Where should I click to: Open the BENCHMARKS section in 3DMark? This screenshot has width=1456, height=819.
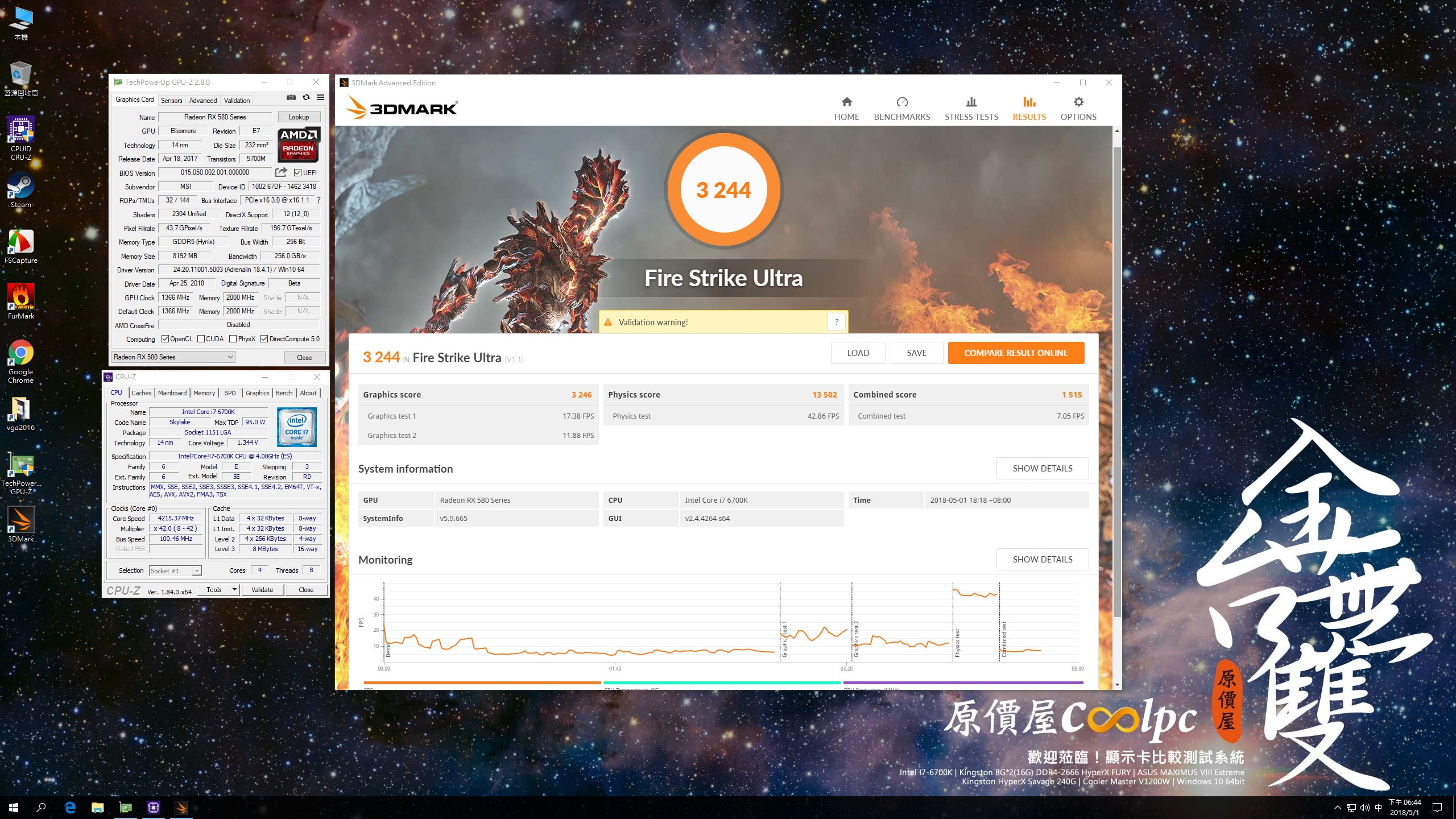coord(901,109)
